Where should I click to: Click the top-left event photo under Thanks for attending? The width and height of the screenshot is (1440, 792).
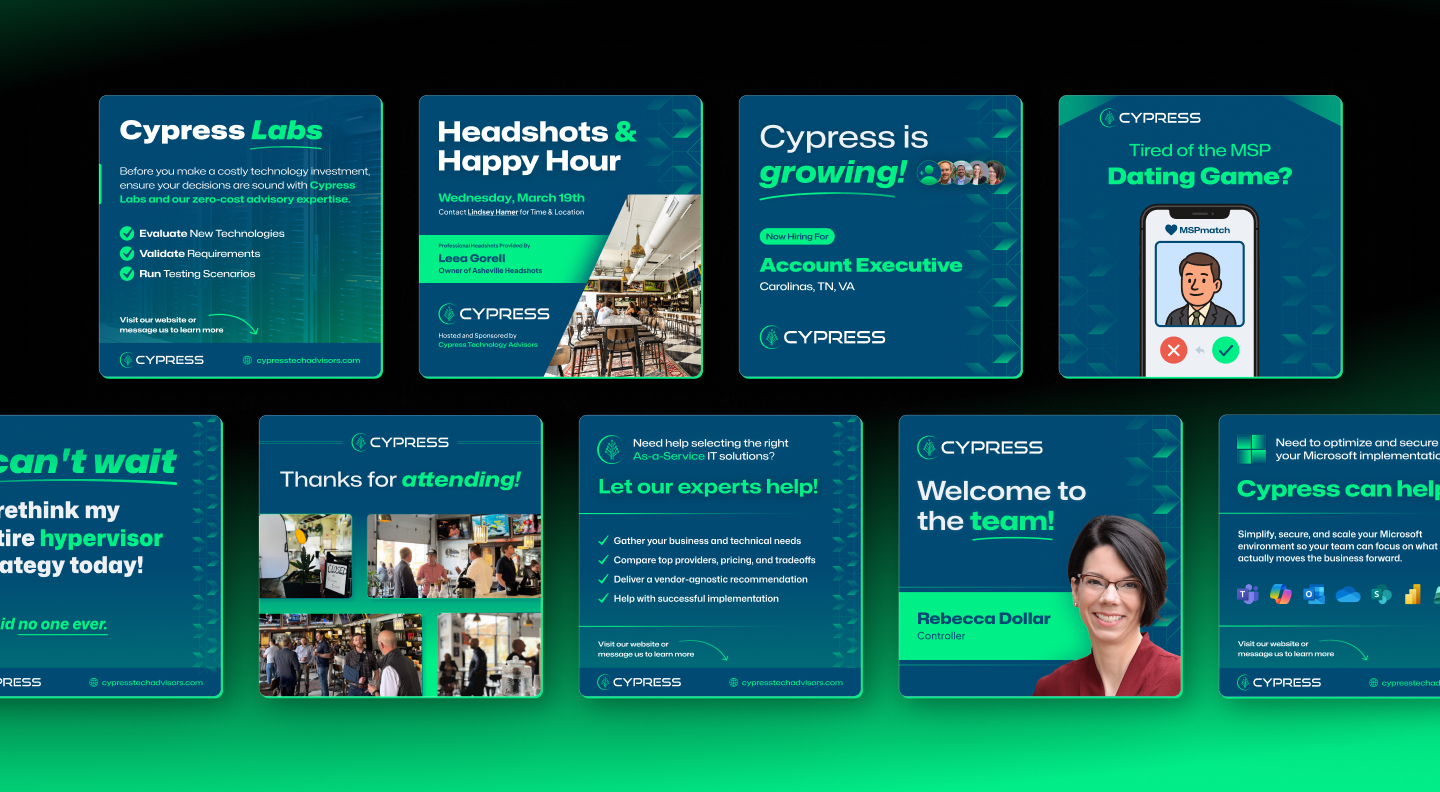(x=306, y=556)
